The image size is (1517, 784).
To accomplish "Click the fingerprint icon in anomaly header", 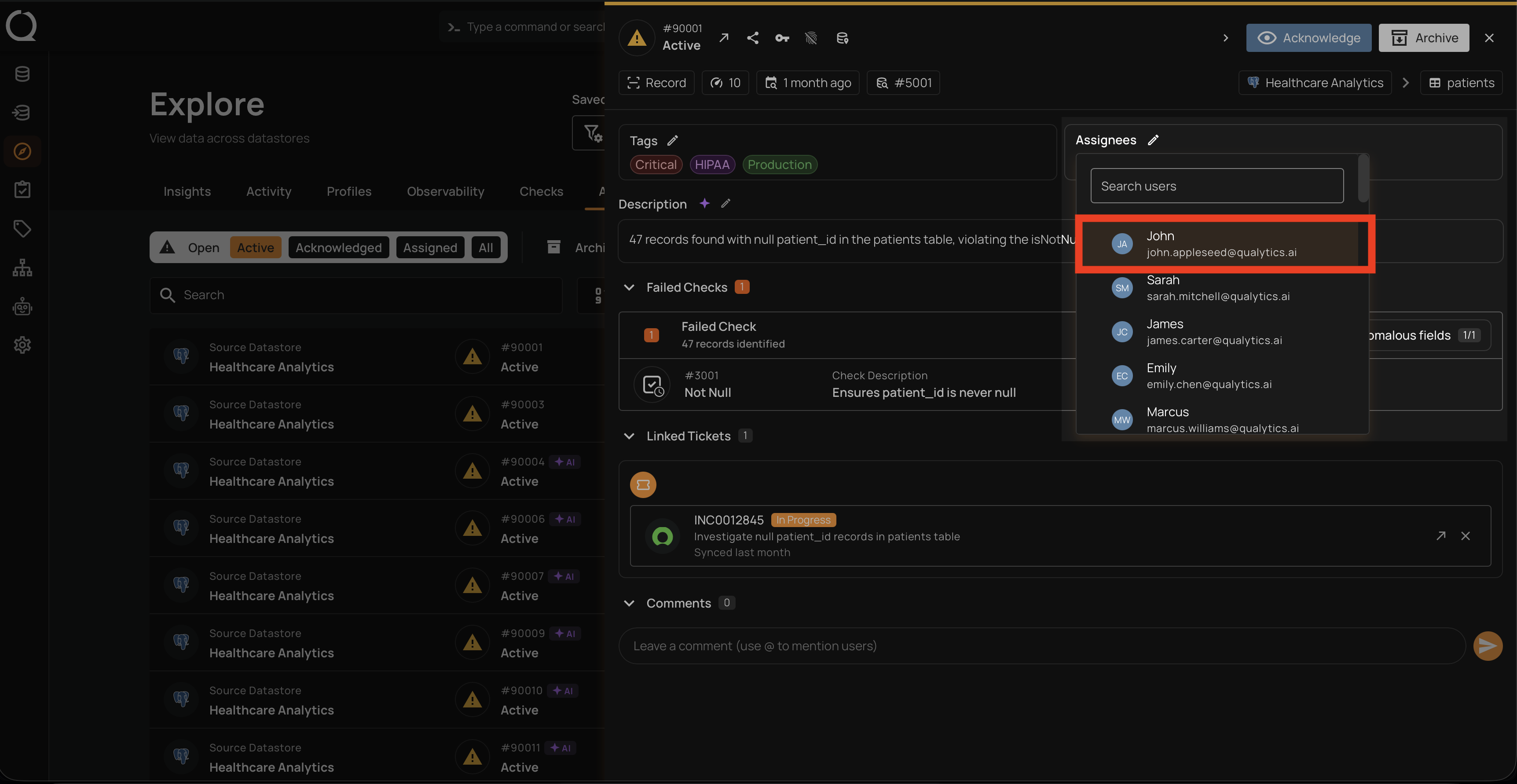I will (x=811, y=38).
